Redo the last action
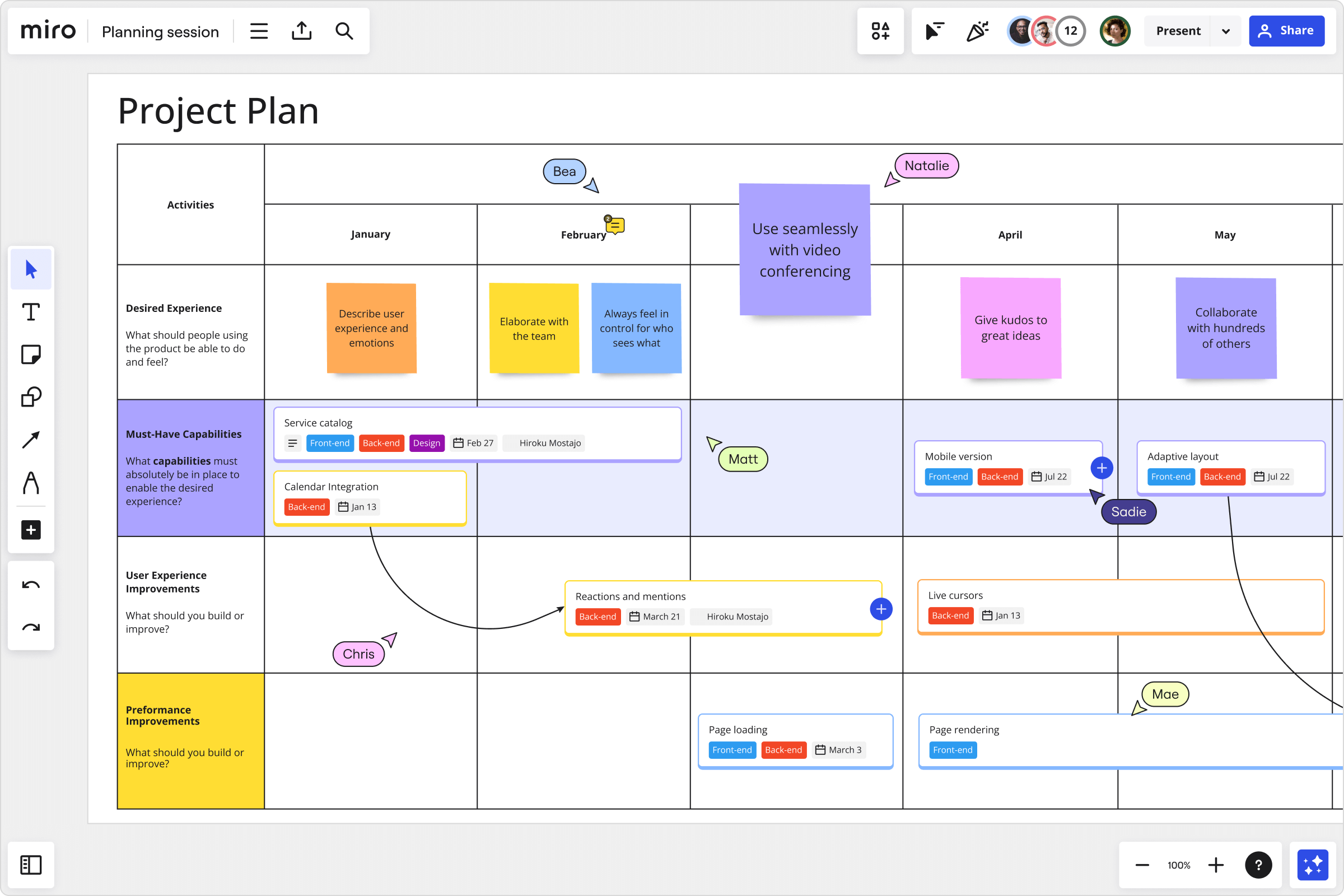 [30, 627]
